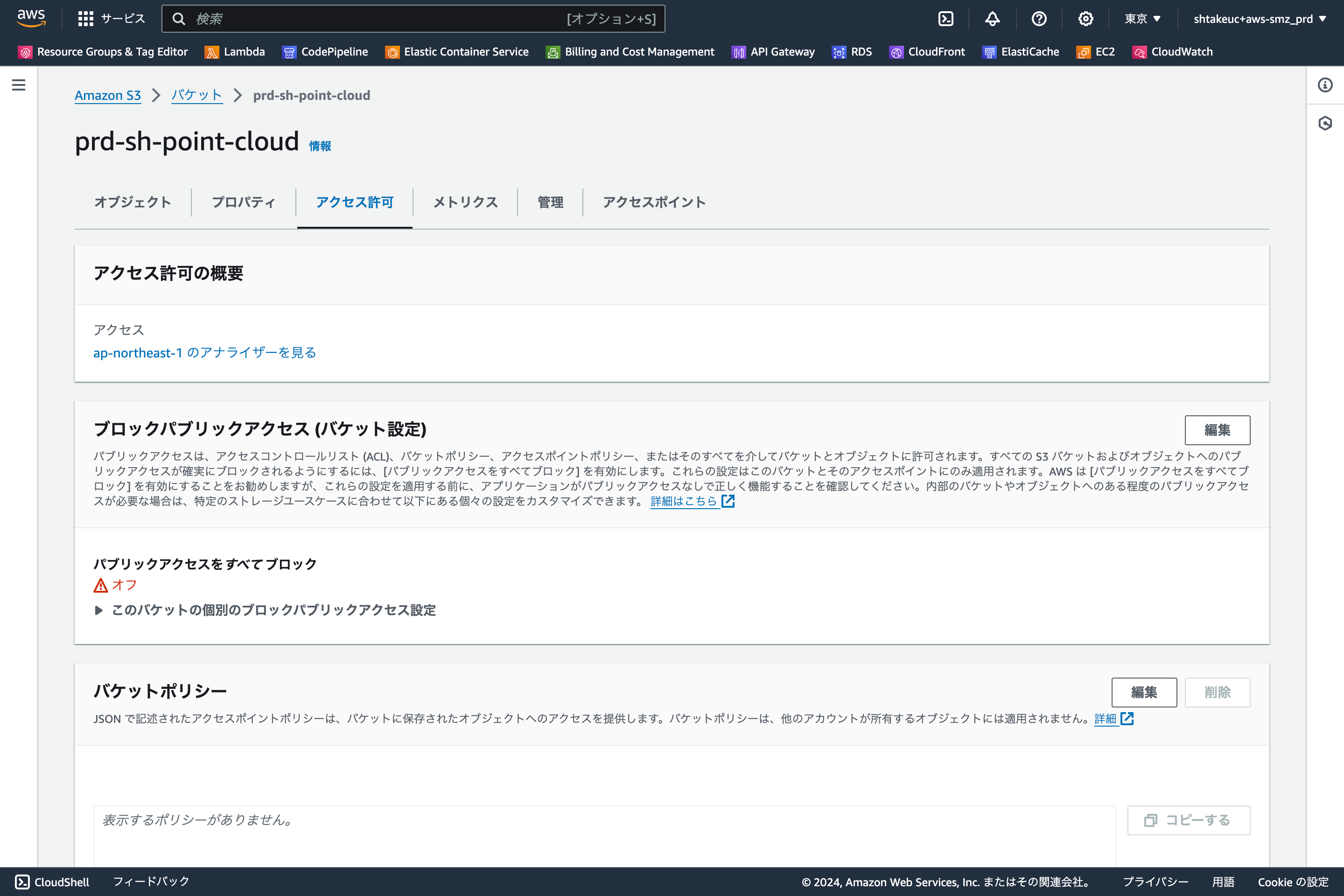Viewport: 1344px width, 896px height.
Task: Click the Amazon S3 breadcrumb link
Action: pyautogui.click(x=107, y=95)
